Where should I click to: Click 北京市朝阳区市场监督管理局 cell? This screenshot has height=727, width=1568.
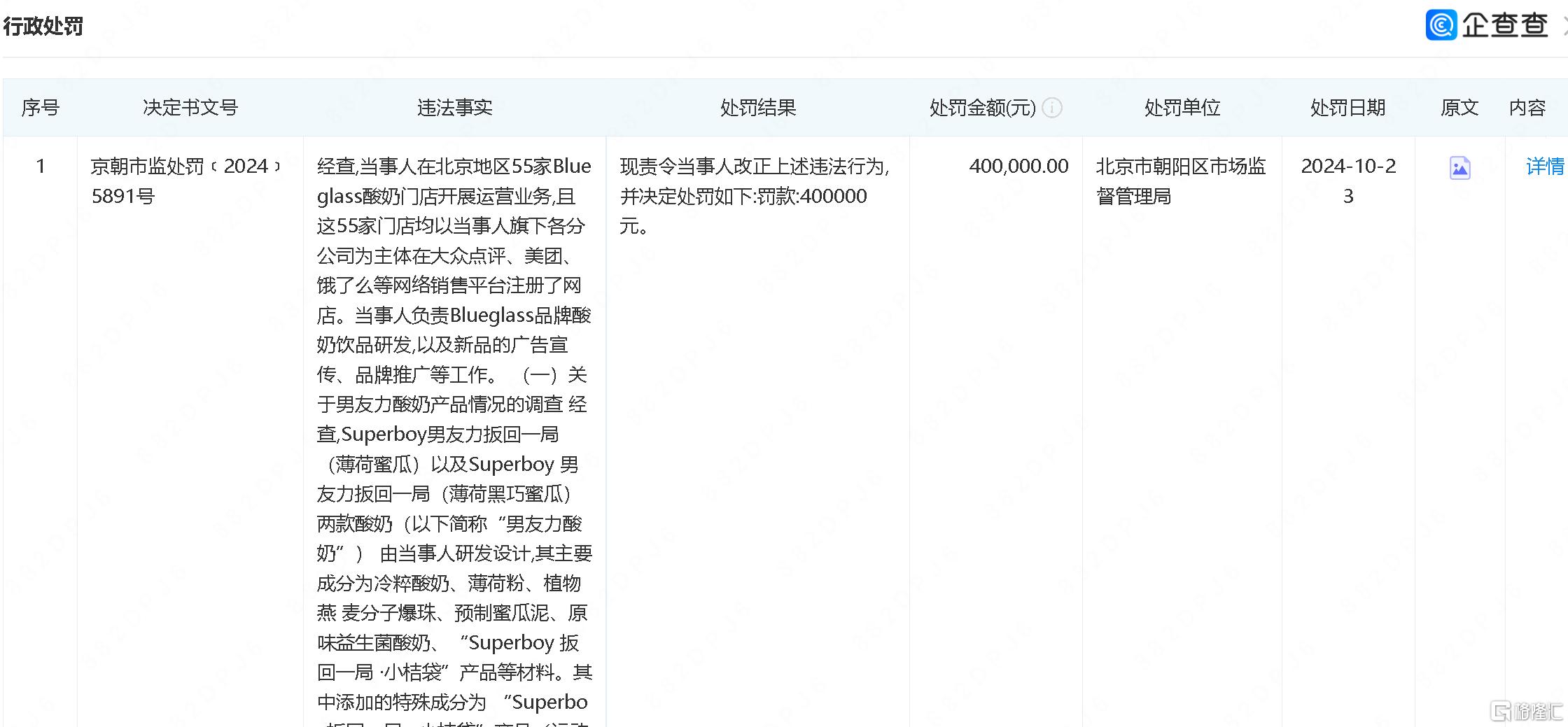tap(1181, 181)
